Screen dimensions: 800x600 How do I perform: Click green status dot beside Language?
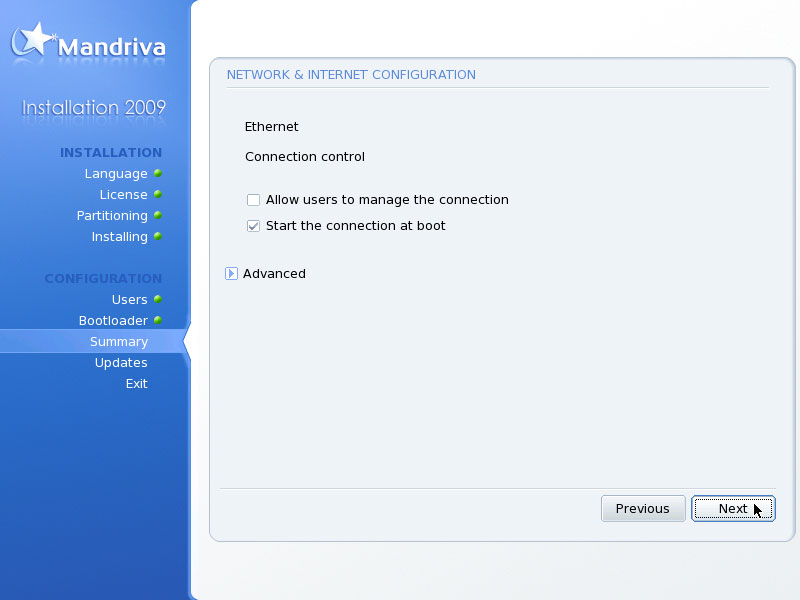pos(158,173)
